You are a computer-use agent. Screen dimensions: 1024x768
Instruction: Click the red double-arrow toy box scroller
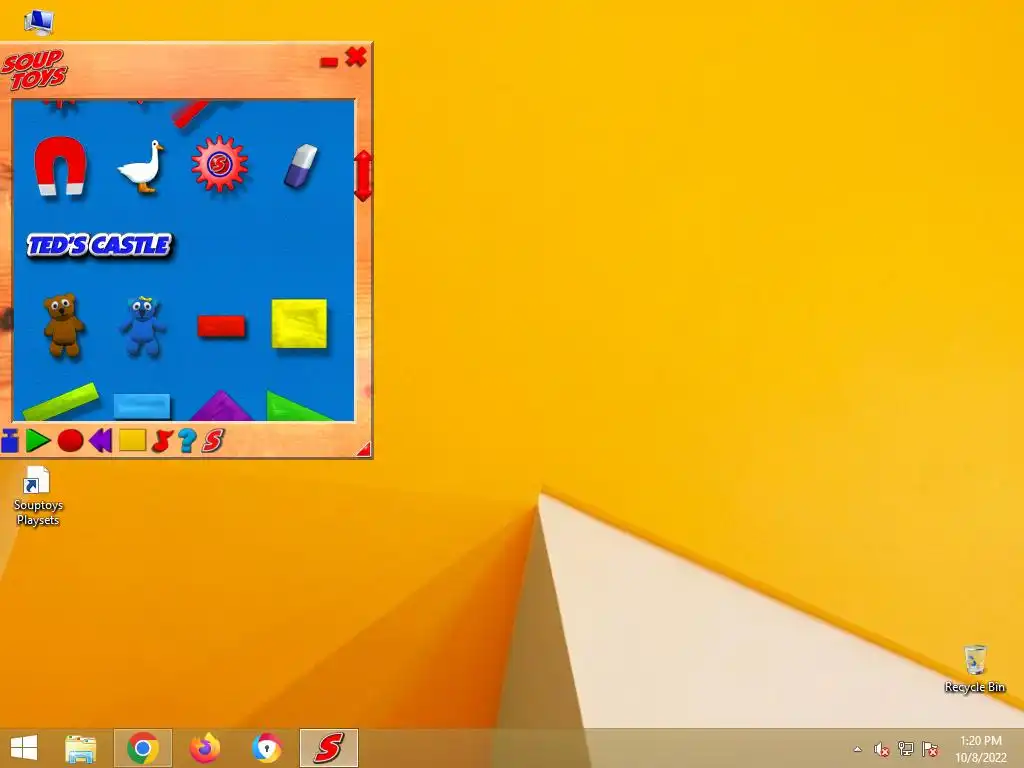[363, 176]
